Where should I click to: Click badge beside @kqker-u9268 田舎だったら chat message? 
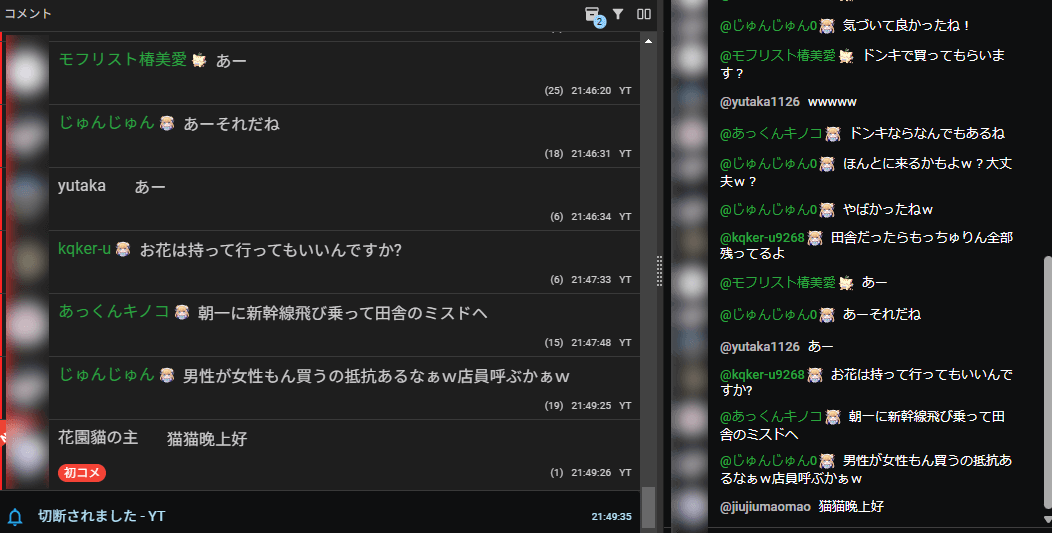click(x=814, y=238)
